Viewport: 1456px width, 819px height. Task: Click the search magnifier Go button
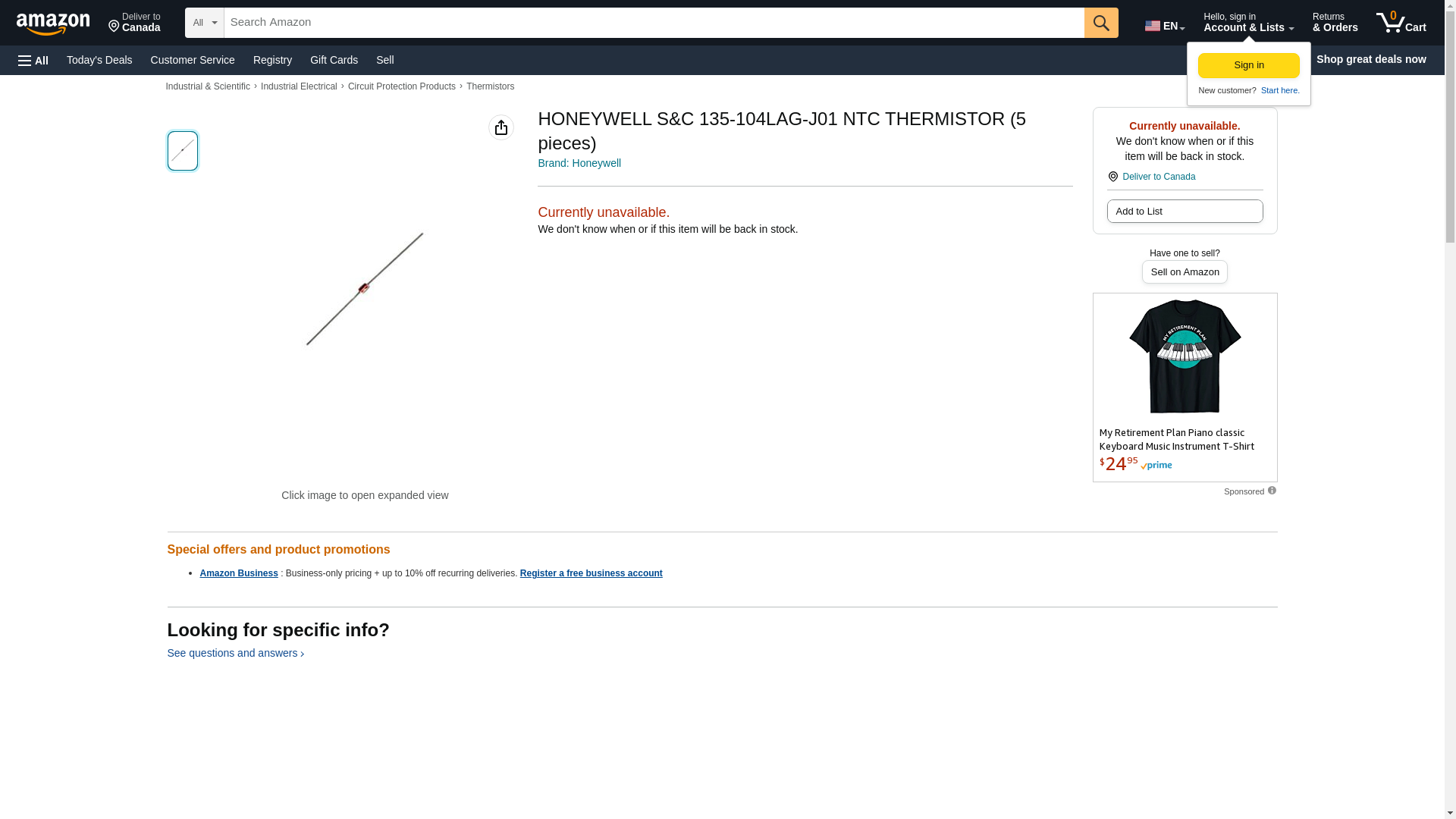pos(1100,23)
